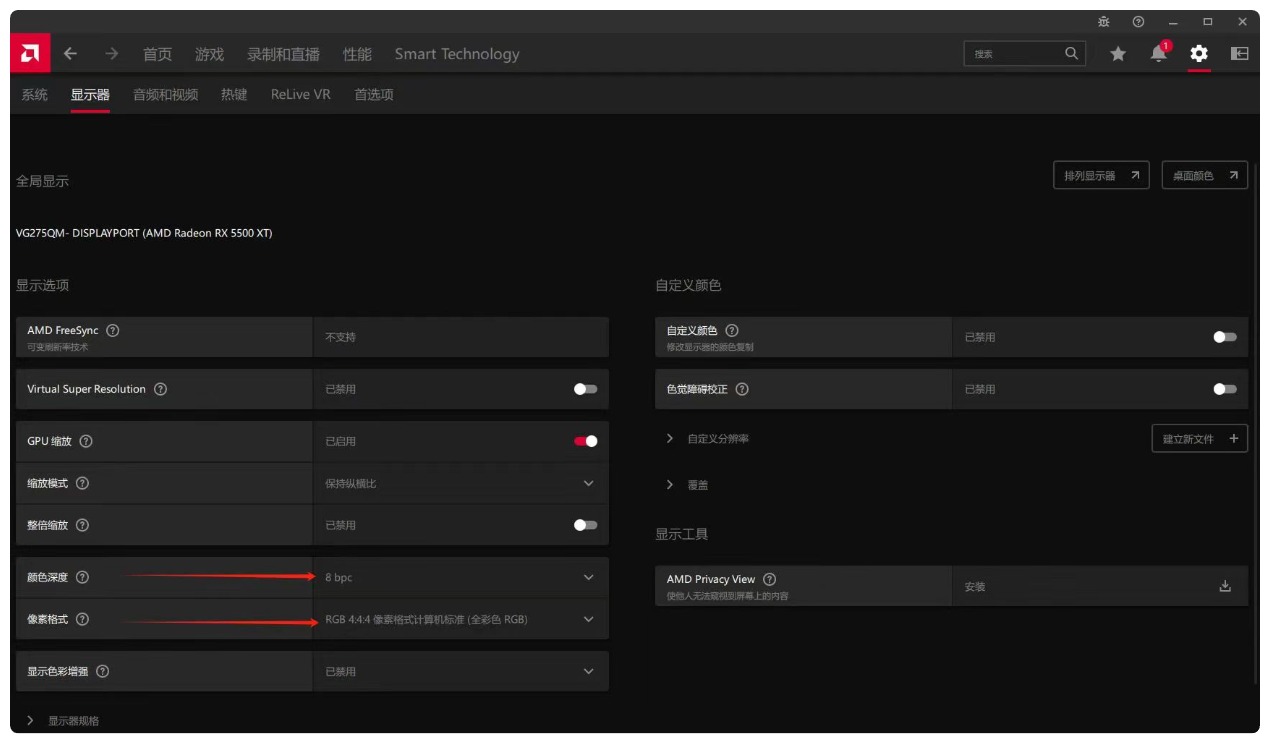Open the 性能 menu item
The image size is (1274, 744).
coord(357,54)
